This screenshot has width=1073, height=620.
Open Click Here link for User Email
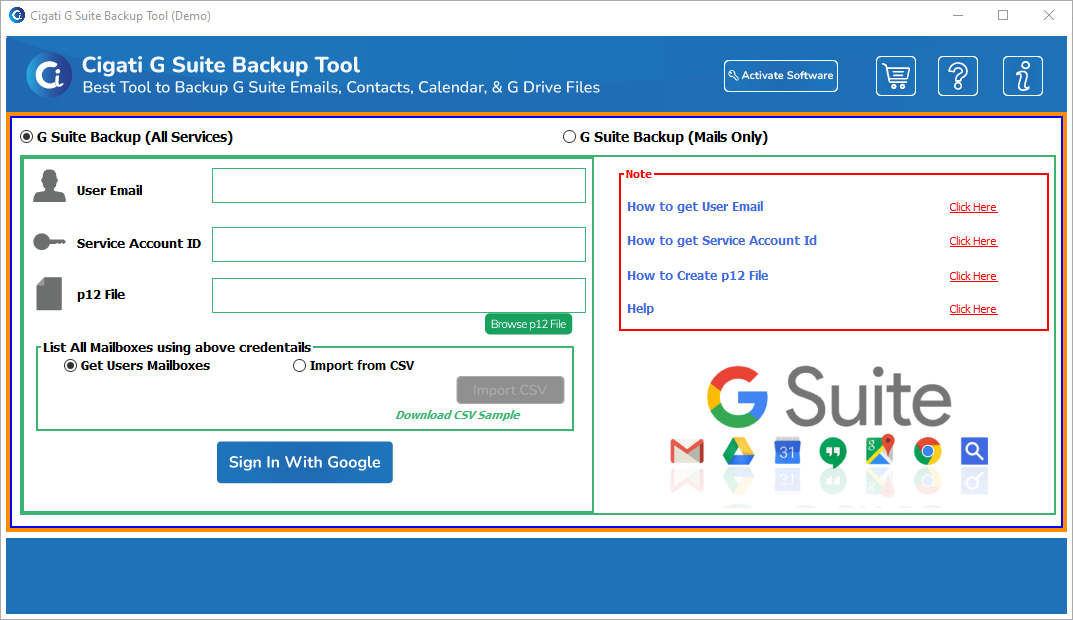972,207
